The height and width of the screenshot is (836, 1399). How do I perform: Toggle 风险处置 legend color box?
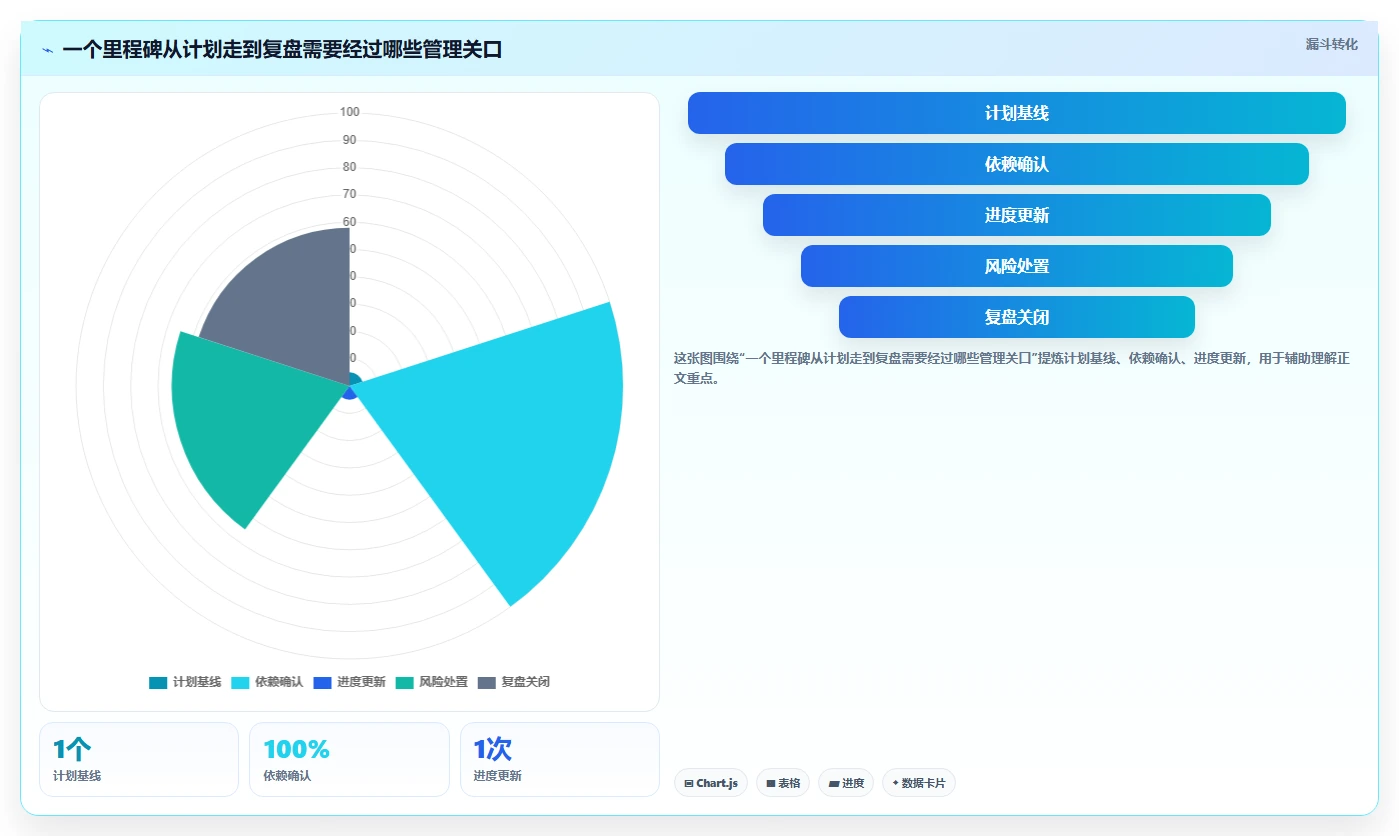404,682
